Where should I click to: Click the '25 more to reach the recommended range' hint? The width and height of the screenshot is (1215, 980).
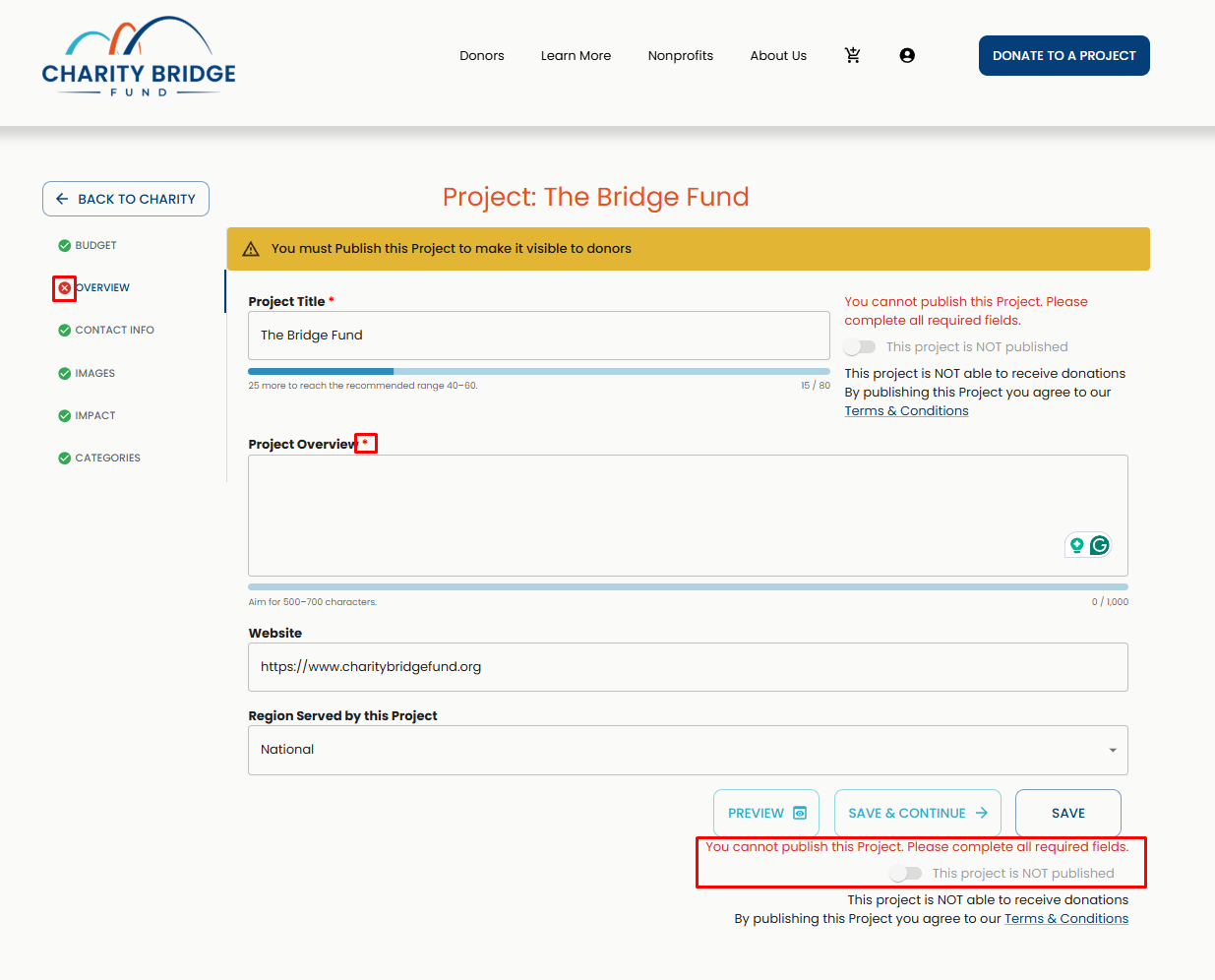point(363,385)
